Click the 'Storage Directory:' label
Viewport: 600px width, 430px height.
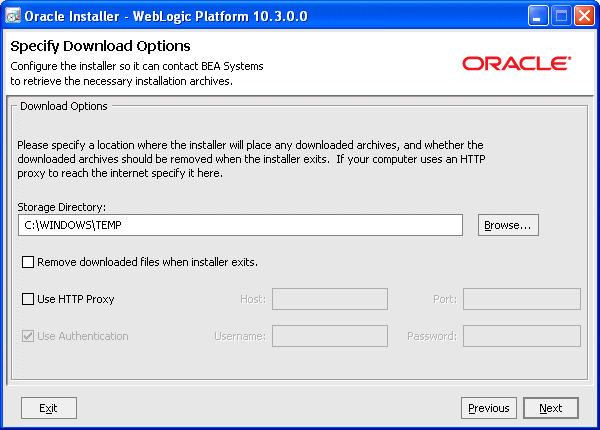tap(62, 207)
